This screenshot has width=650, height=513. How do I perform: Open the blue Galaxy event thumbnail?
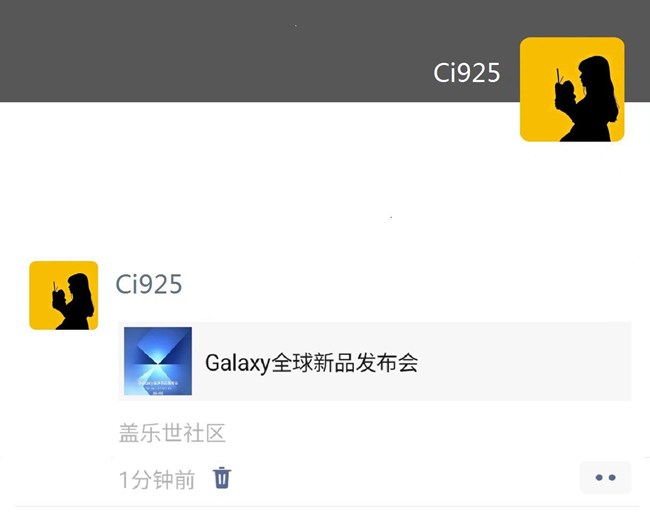tap(158, 361)
